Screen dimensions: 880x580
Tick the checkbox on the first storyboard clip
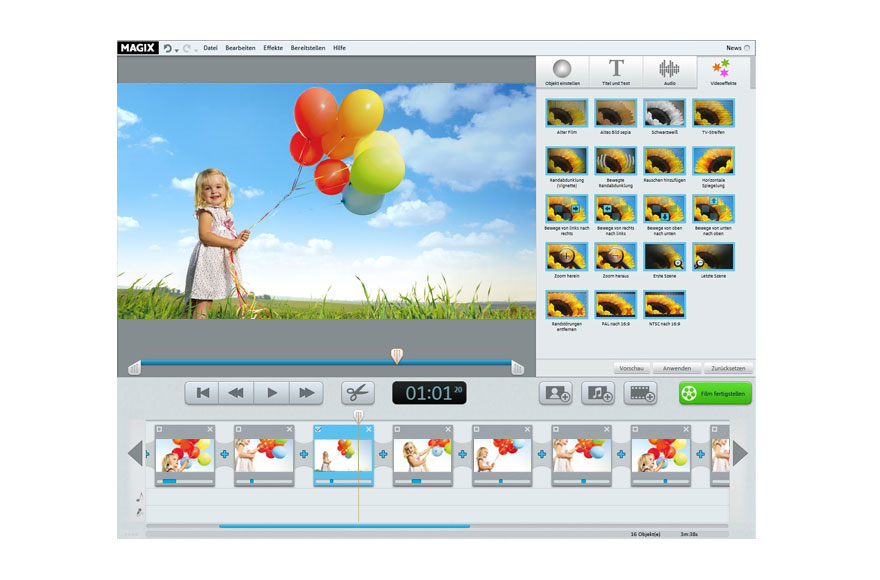pyautogui.click(x=159, y=430)
